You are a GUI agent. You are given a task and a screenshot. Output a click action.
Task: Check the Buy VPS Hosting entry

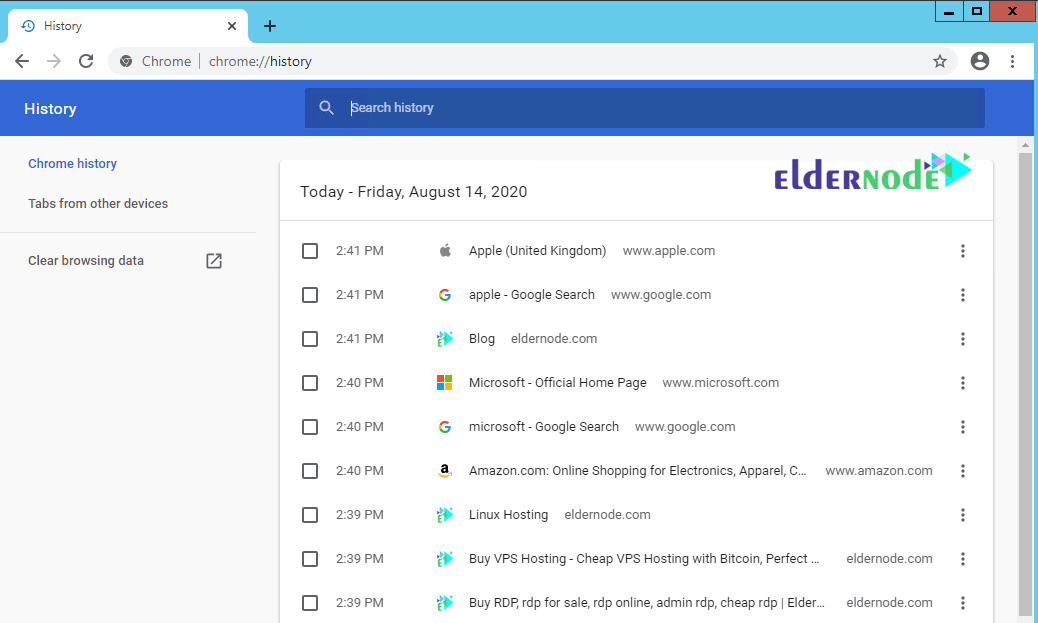pos(310,559)
